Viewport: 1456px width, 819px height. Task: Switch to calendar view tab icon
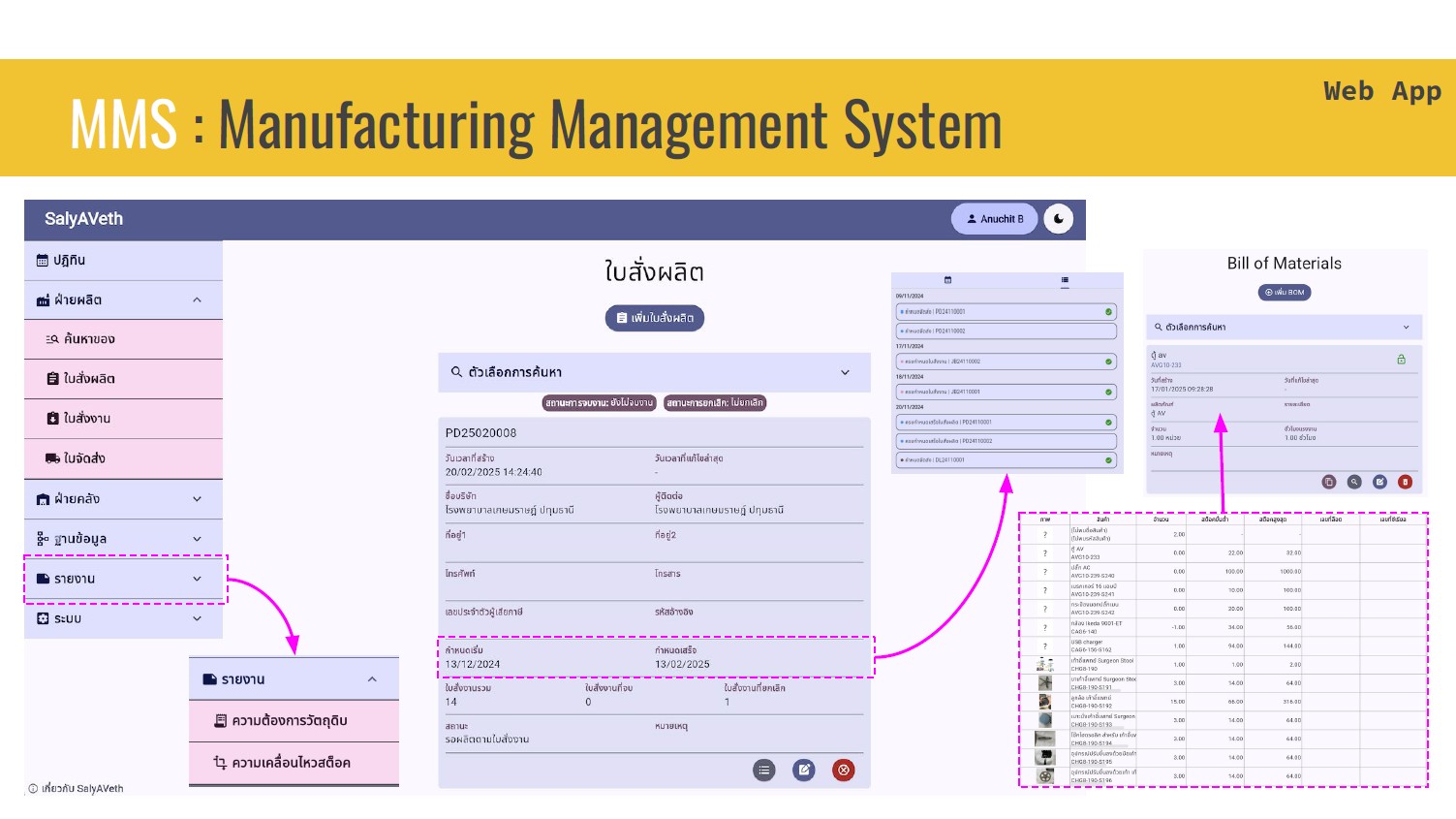947,280
